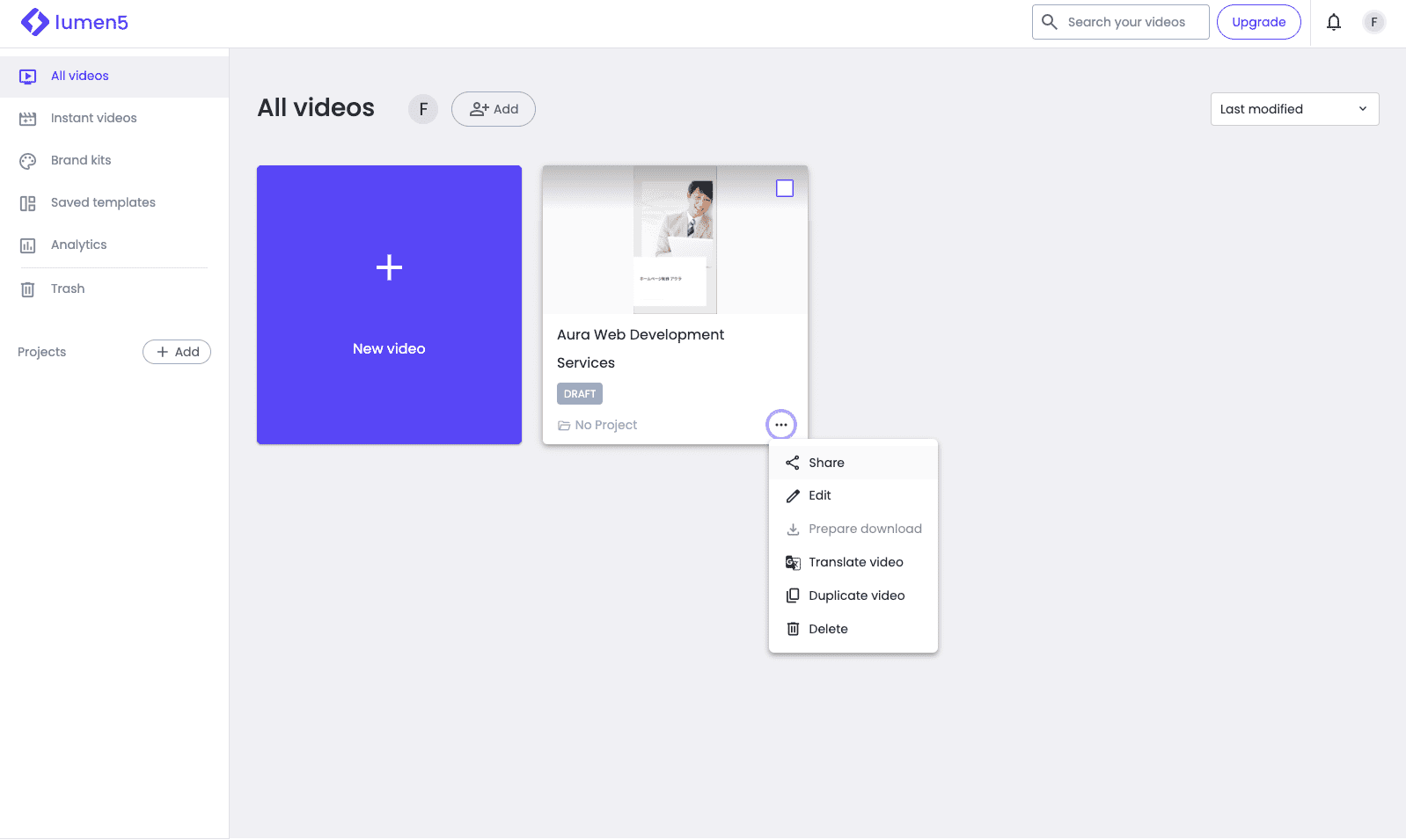1406x840 pixels.
Task: Click the Search your videos field
Action: pyautogui.click(x=1126, y=22)
